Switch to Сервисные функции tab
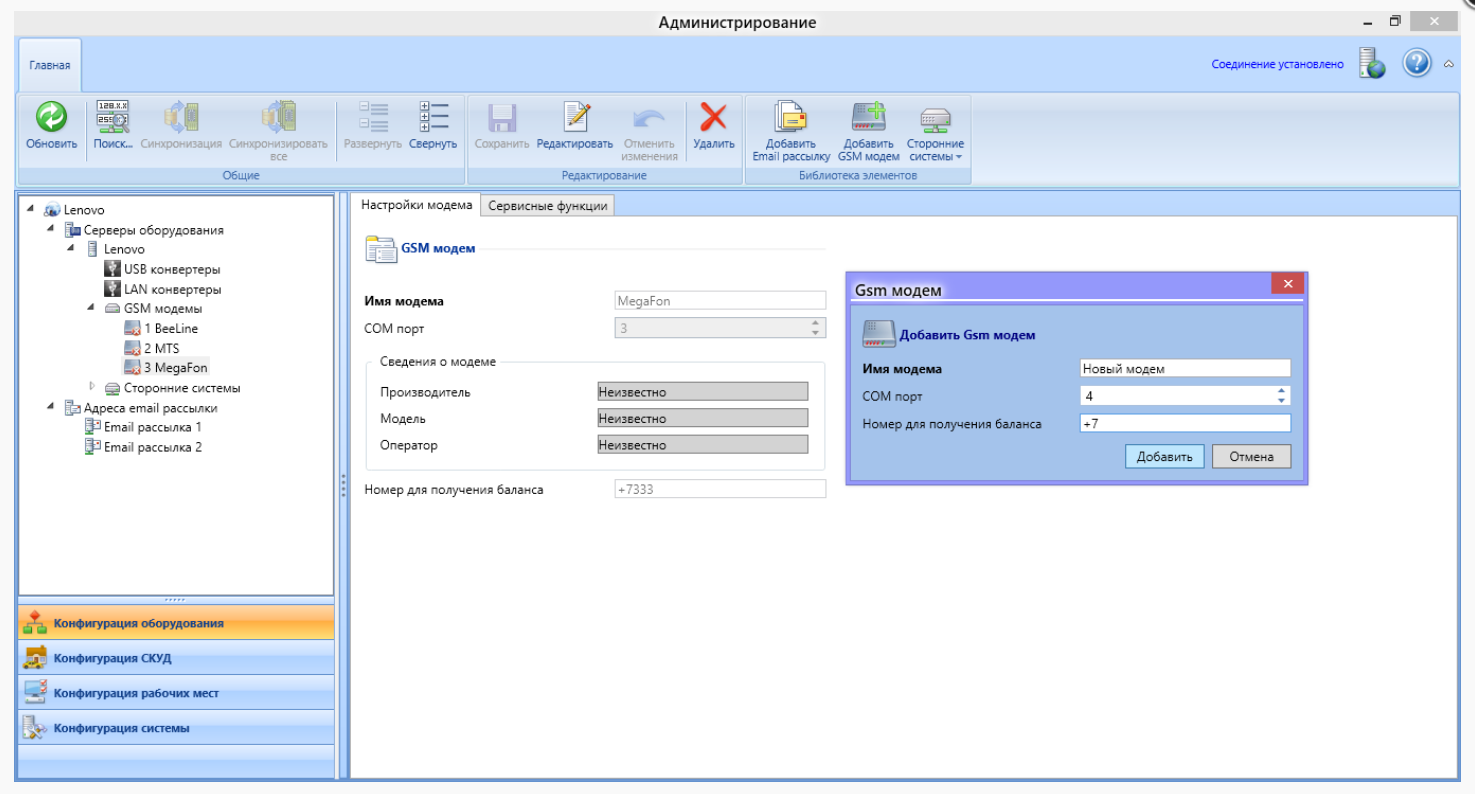 coord(547,205)
